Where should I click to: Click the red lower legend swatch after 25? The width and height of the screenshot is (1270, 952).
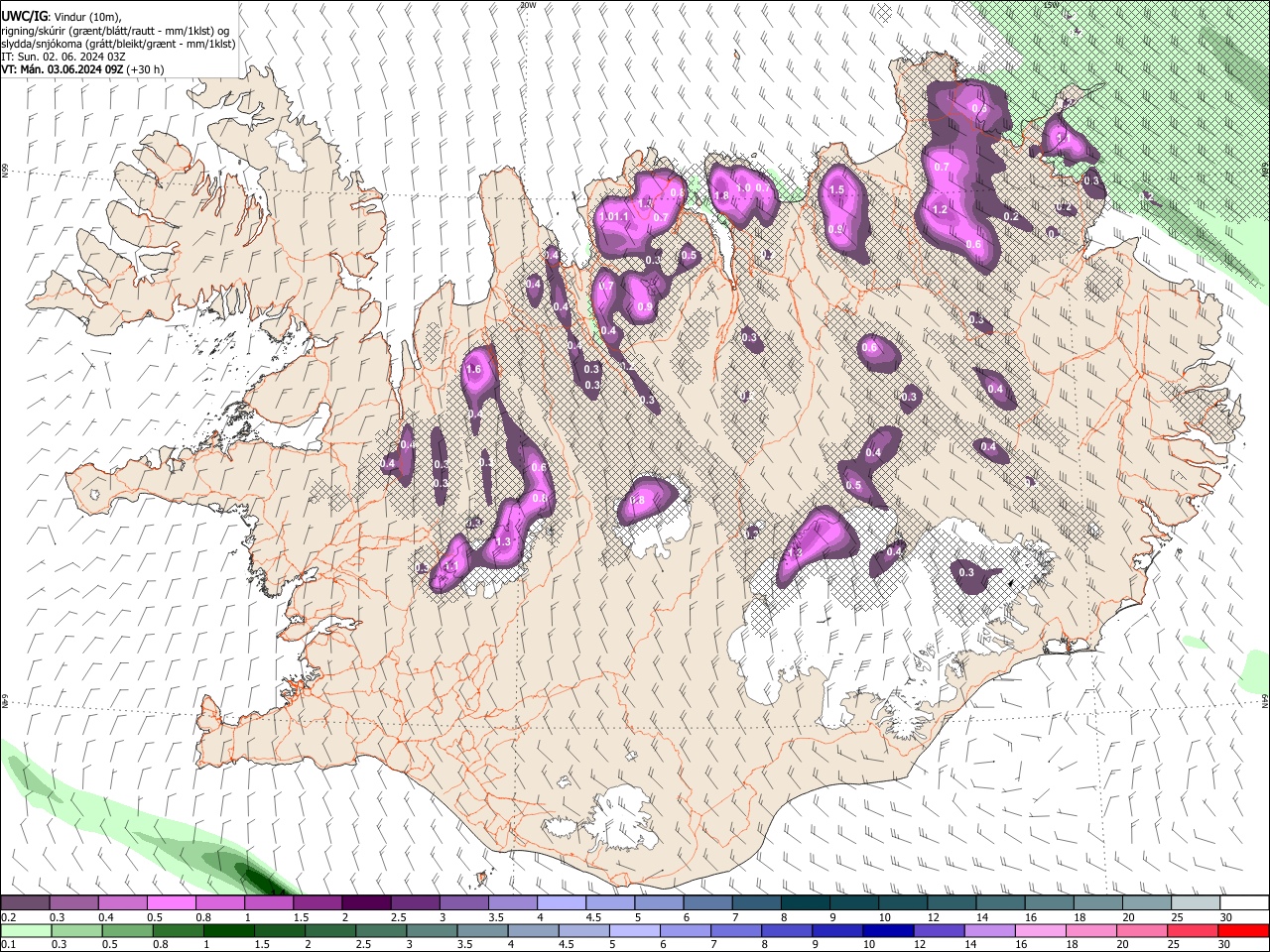[x=1243, y=930]
